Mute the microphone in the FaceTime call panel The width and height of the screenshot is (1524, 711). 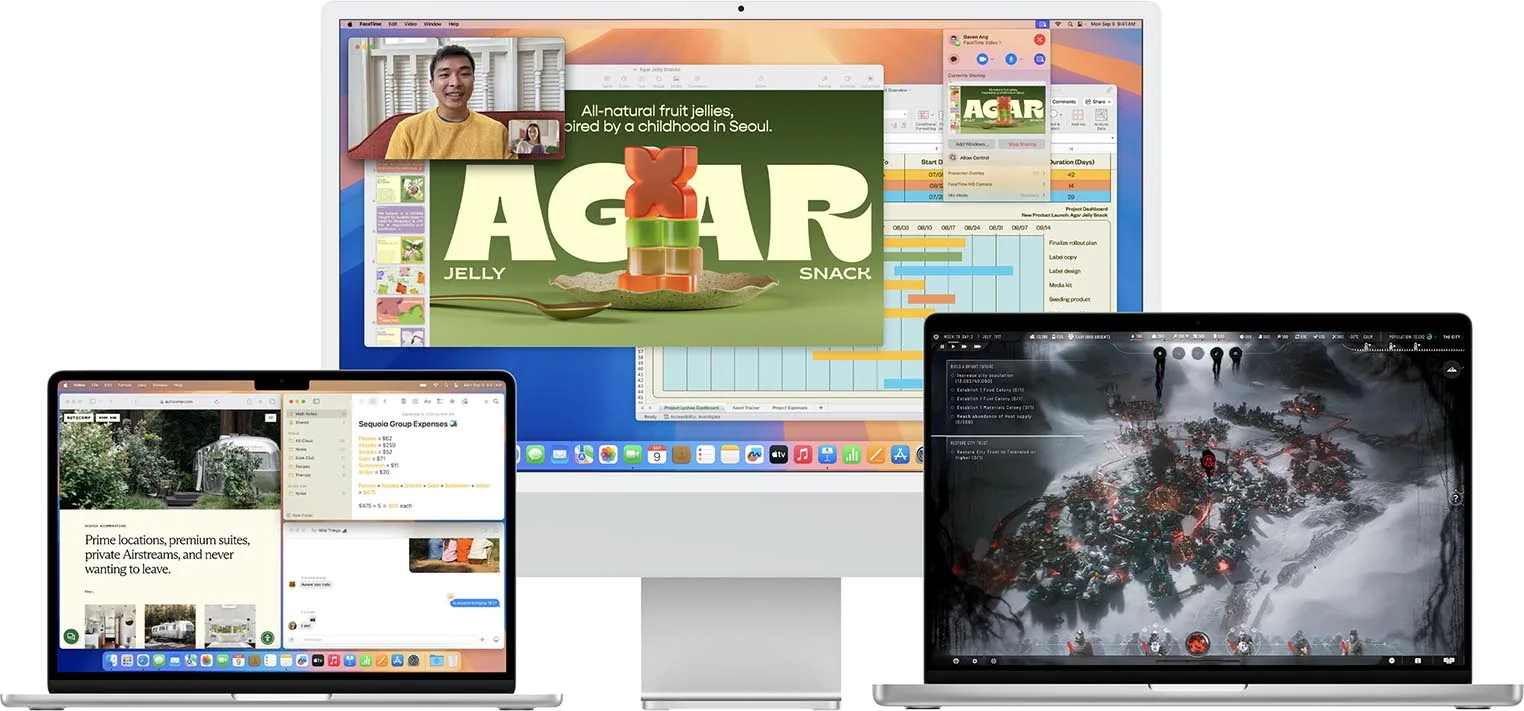click(1010, 58)
